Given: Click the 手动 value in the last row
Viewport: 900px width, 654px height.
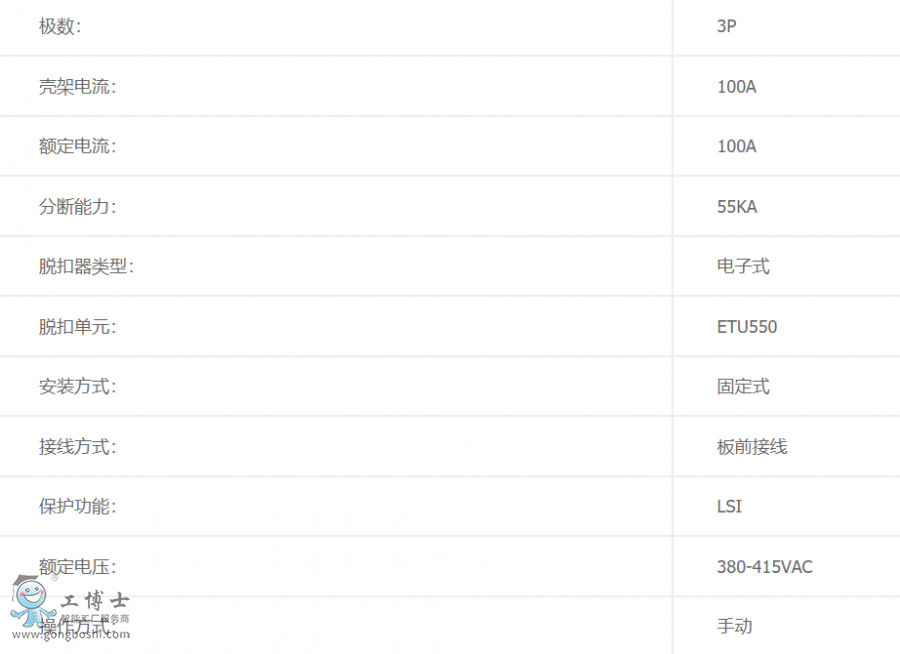Looking at the screenshot, I should (734, 627).
